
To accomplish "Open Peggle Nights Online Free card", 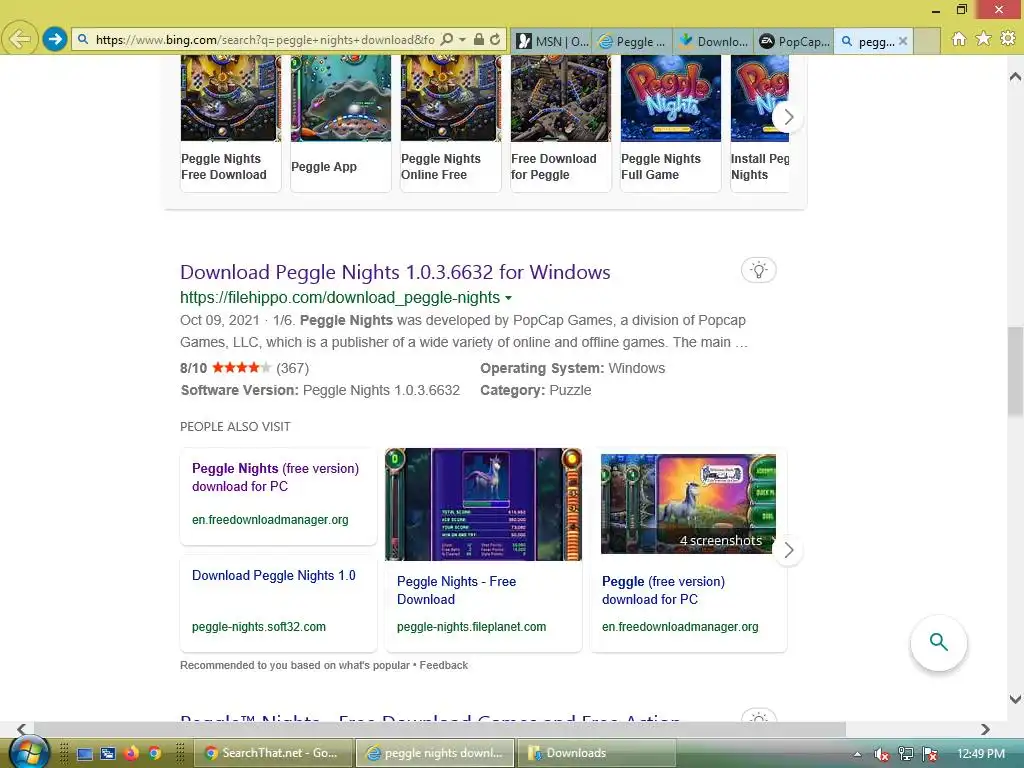I will [451, 123].
